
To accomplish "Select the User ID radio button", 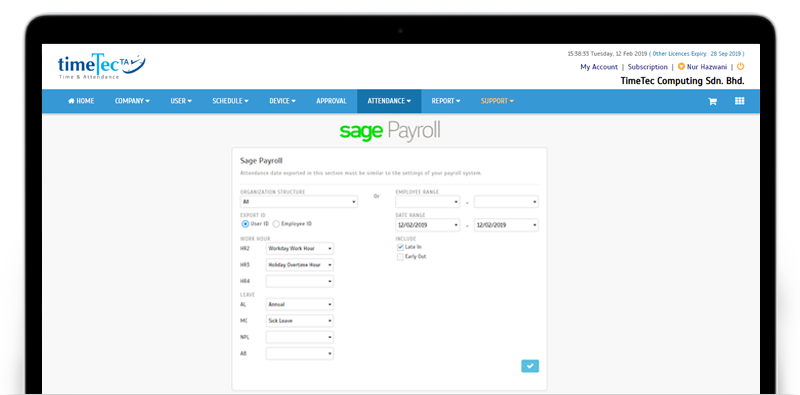I will [245, 224].
